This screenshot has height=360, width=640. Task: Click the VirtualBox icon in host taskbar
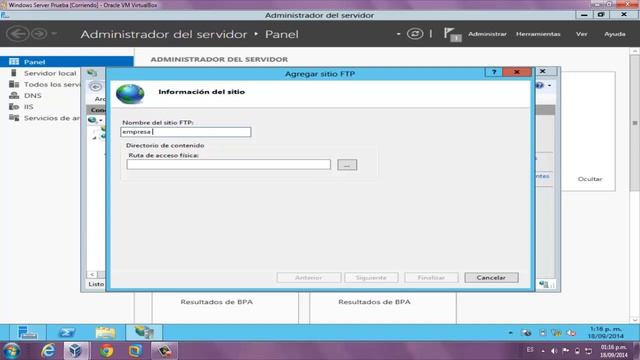(76, 351)
